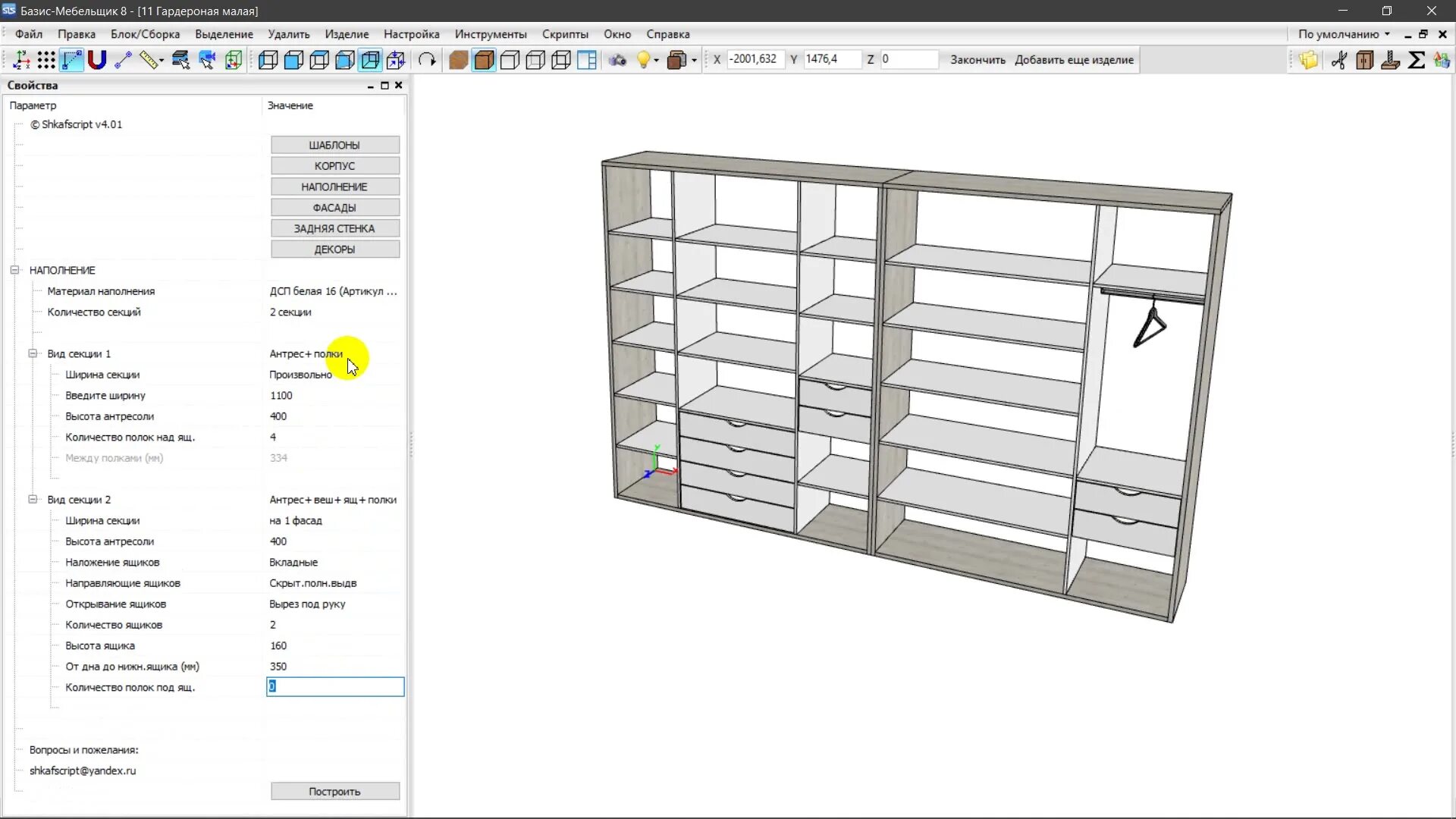The image size is (1456, 819).
Task: Open the Скрипты menu
Action: pyautogui.click(x=564, y=34)
